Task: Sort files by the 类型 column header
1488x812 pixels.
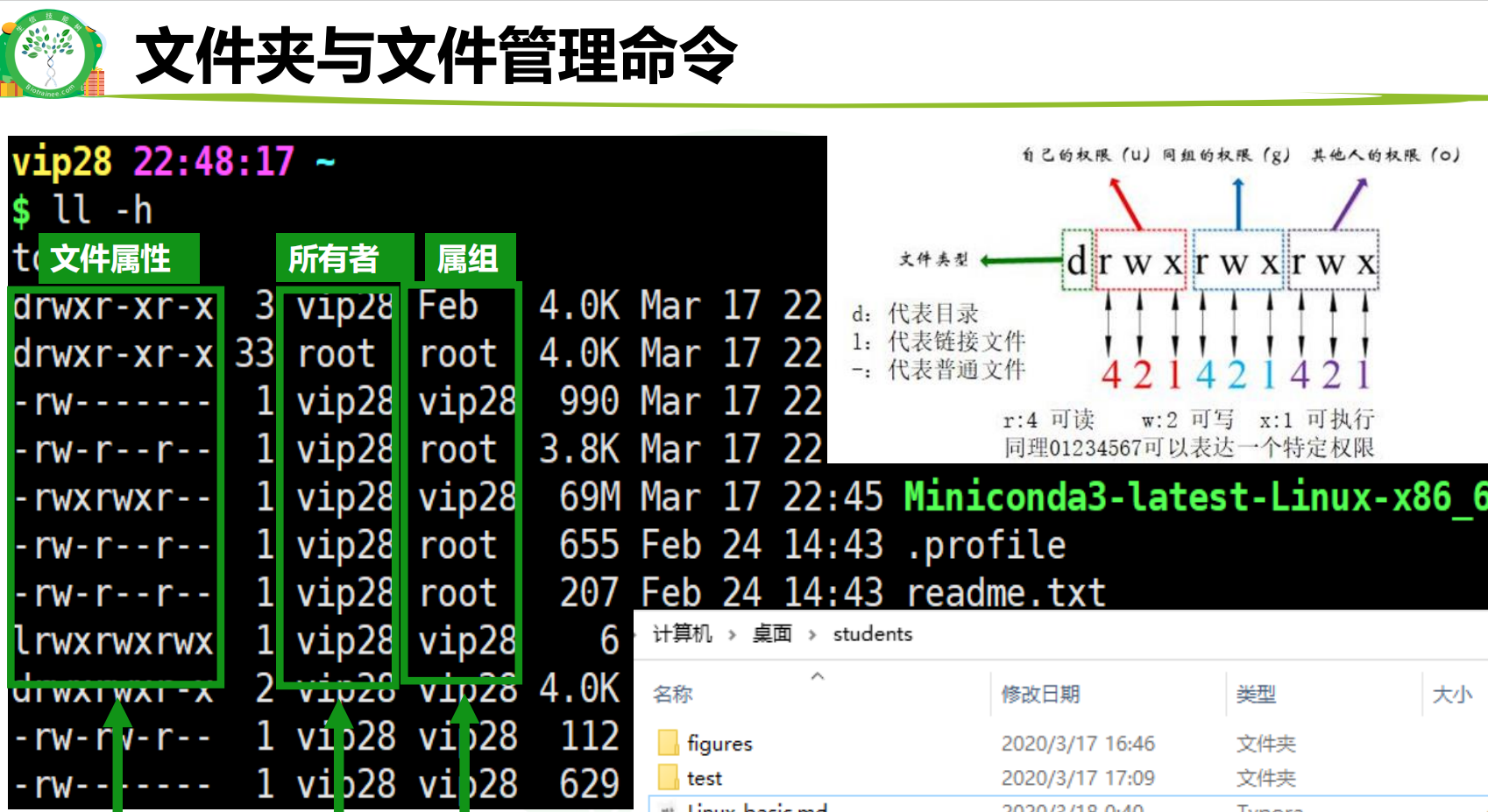Action: (1256, 694)
